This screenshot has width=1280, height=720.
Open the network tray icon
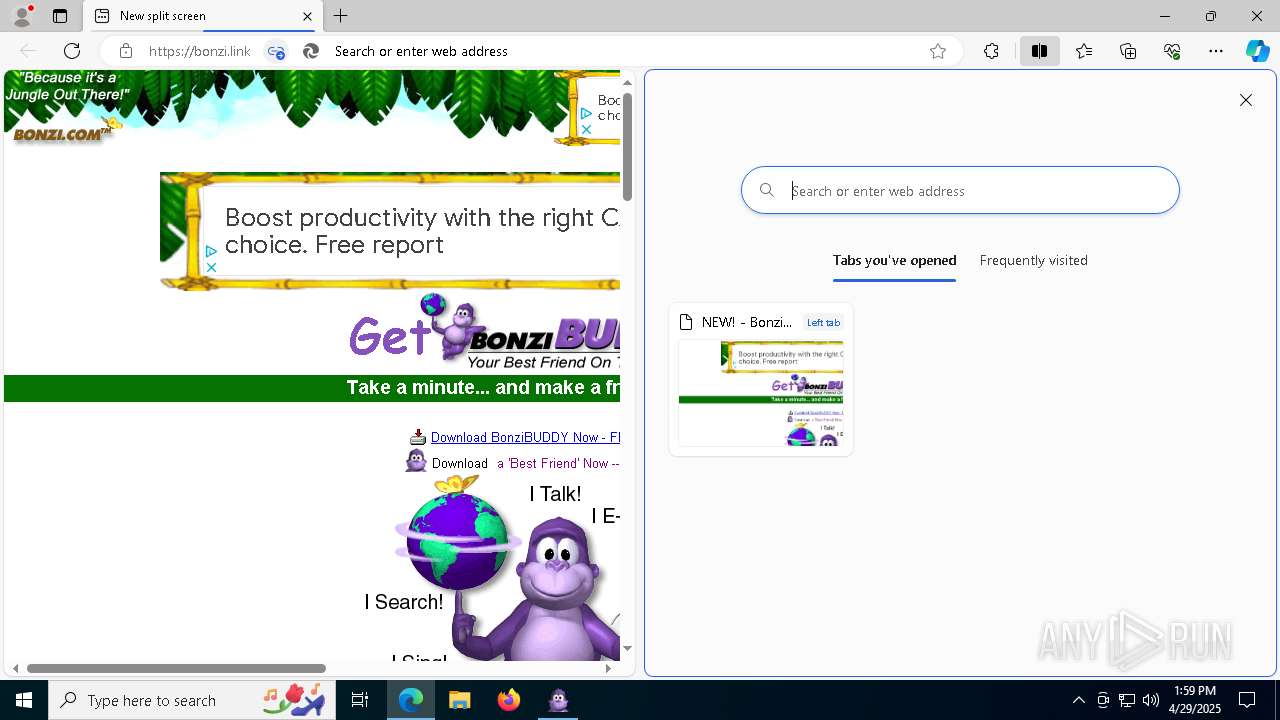(1127, 700)
